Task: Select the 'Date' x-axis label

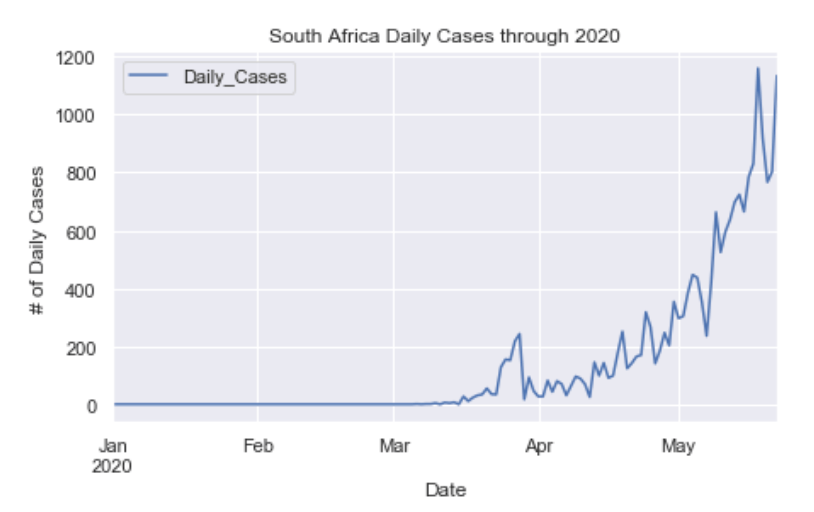Action: 445,490
